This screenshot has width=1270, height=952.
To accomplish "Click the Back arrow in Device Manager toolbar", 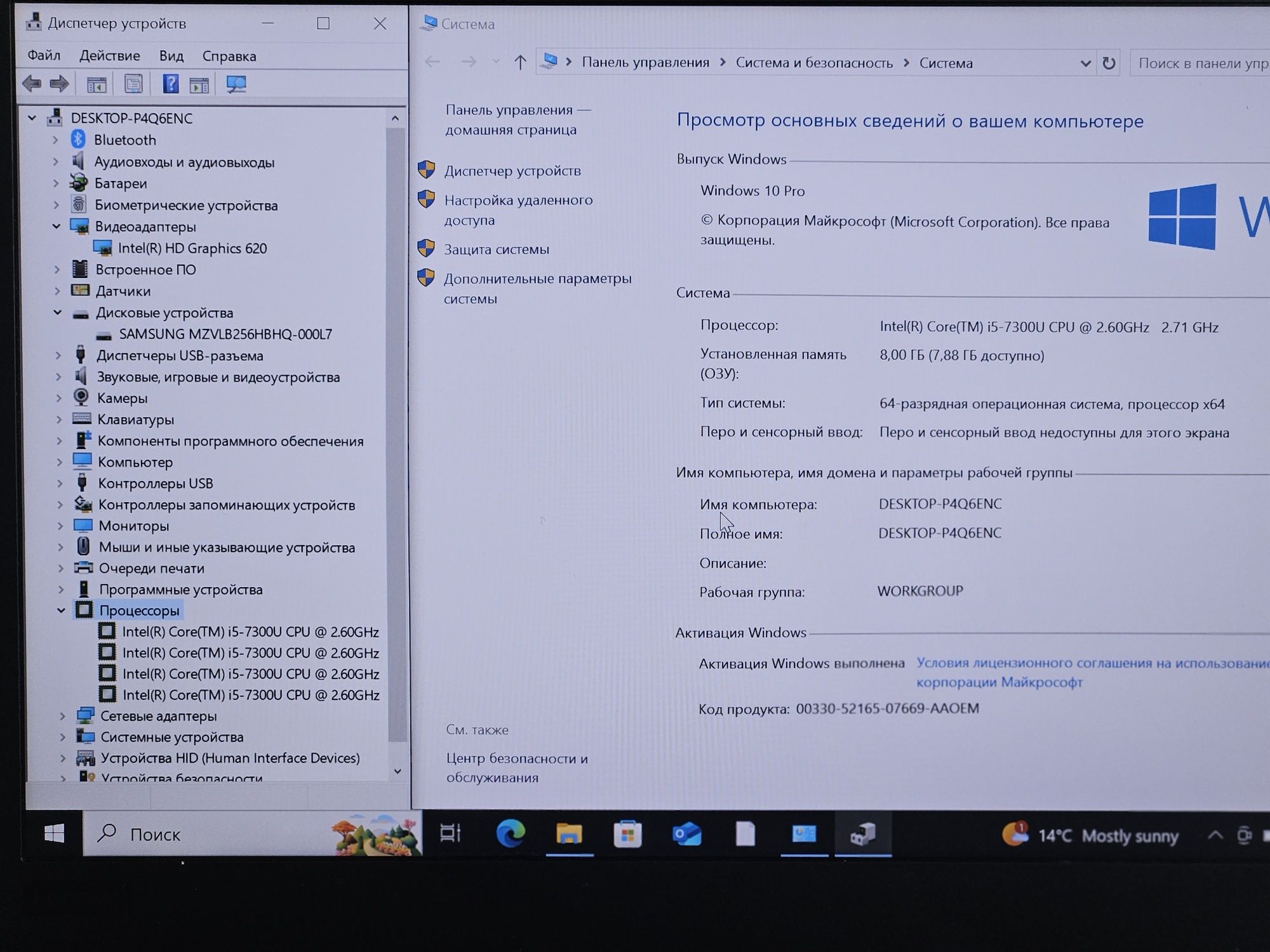I will [x=31, y=84].
